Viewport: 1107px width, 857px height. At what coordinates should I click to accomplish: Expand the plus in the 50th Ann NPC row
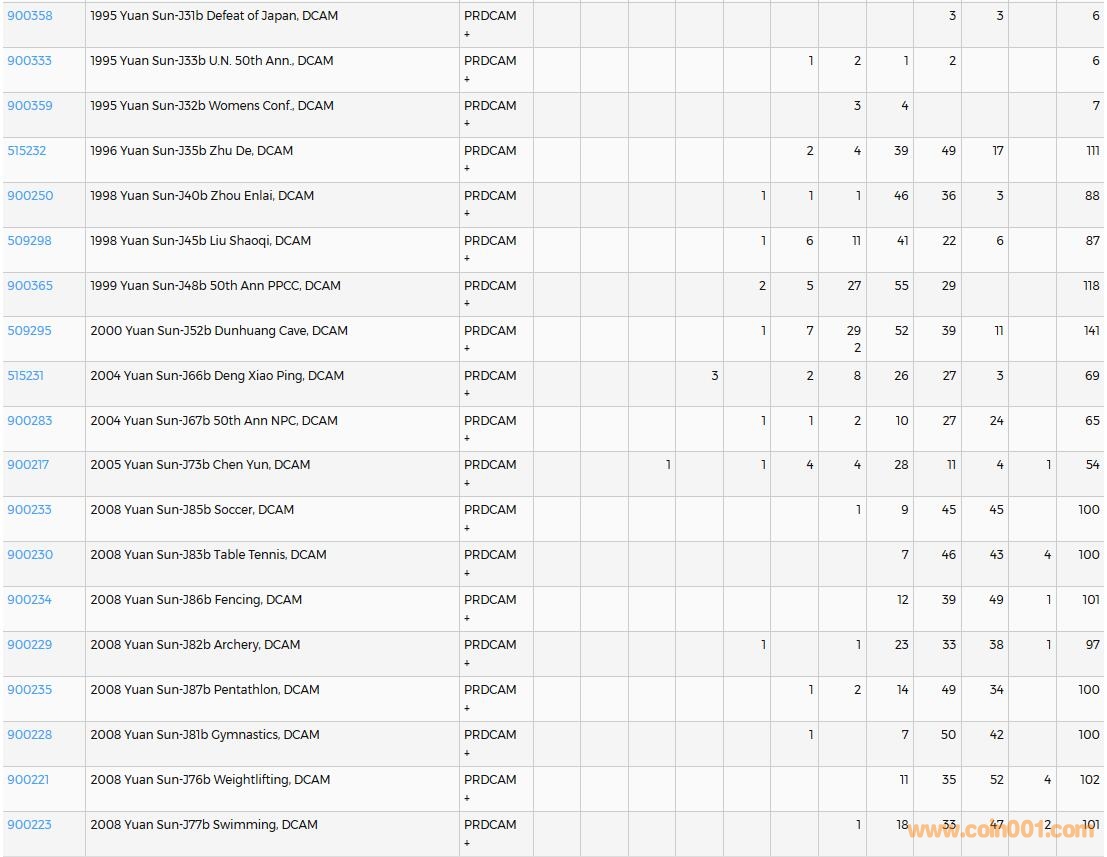467,438
